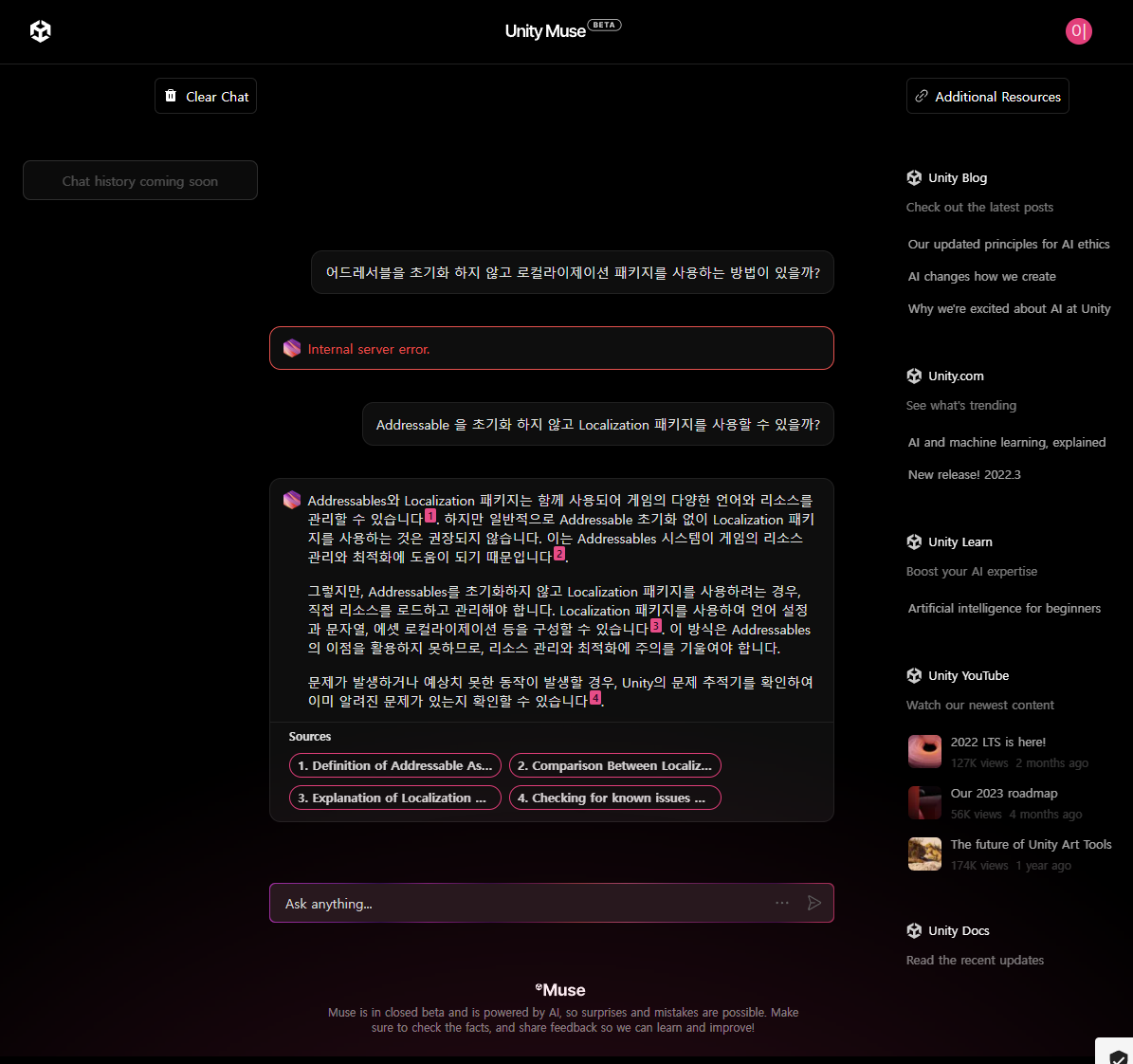Open AI and machine learning, explained

pyautogui.click(x=1007, y=442)
